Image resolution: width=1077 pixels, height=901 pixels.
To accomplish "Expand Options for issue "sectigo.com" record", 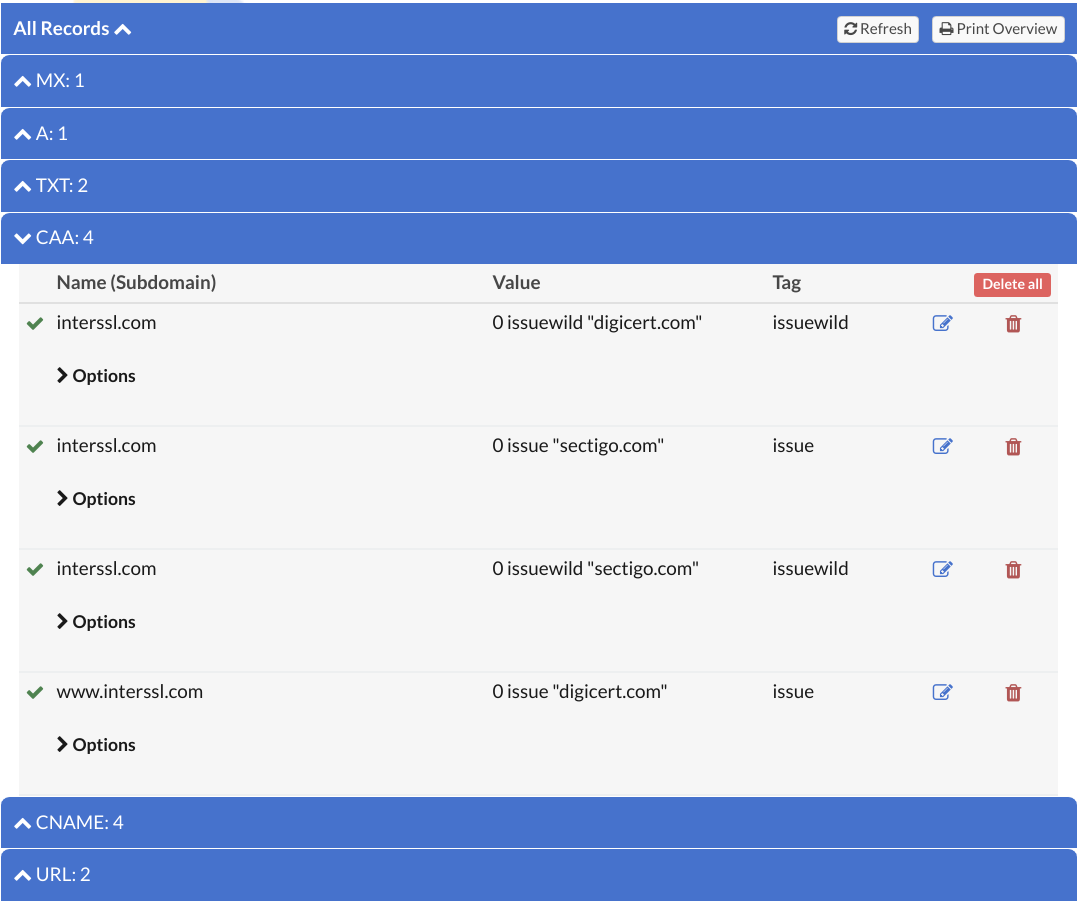I will click(x=96, y=499).
